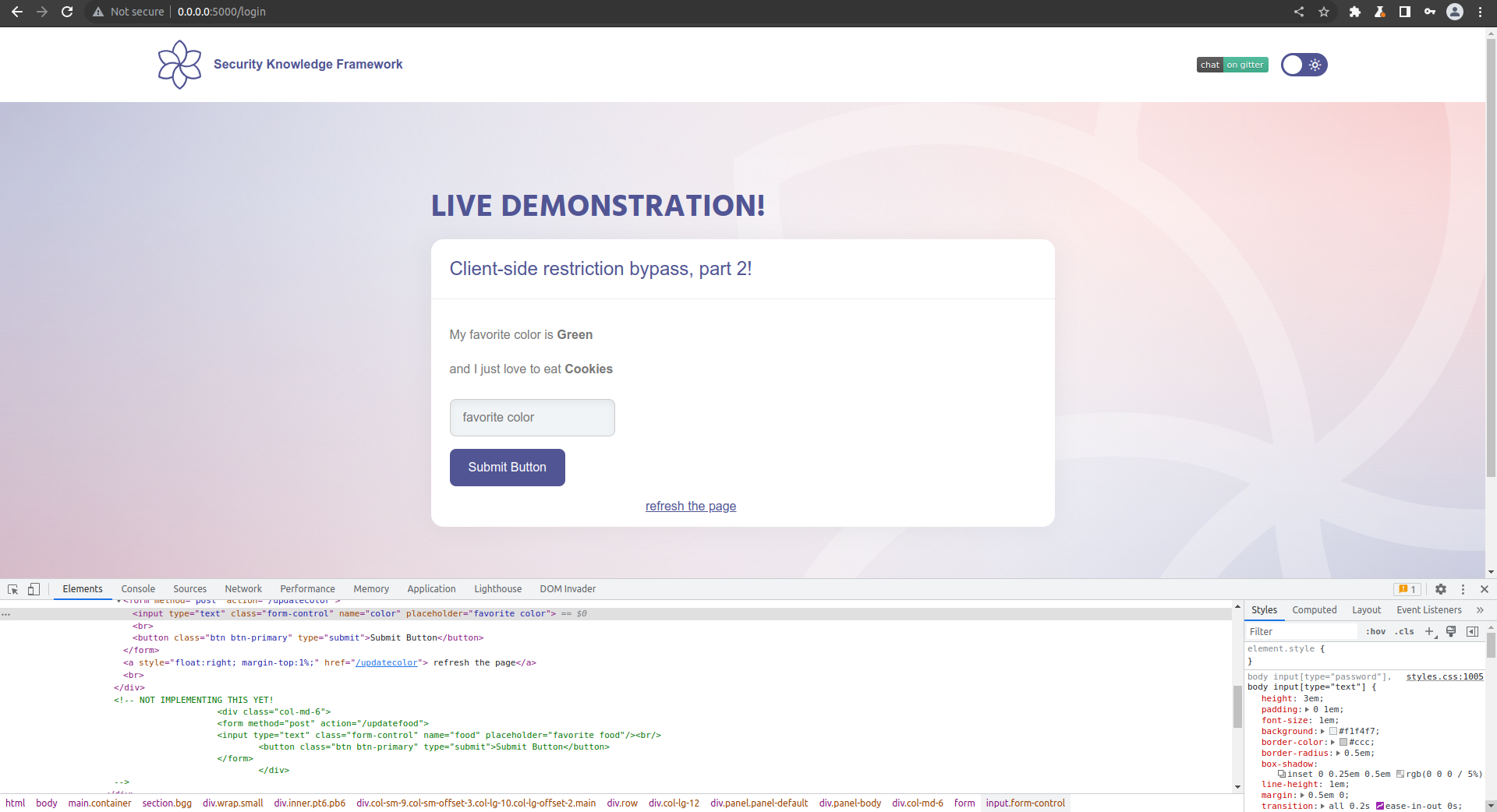This screenshot has height=812, width=1497.
Task: Select the form breadcrumb item
Action: click(x=964, y=803)
